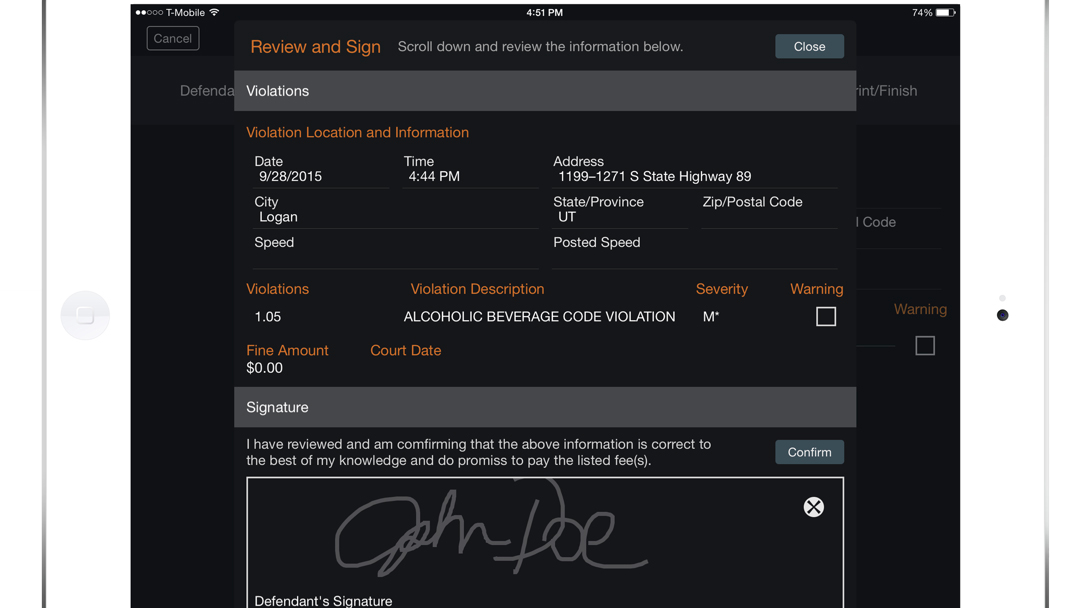Set a Court Date in the empty field

[x=430, y=367]
